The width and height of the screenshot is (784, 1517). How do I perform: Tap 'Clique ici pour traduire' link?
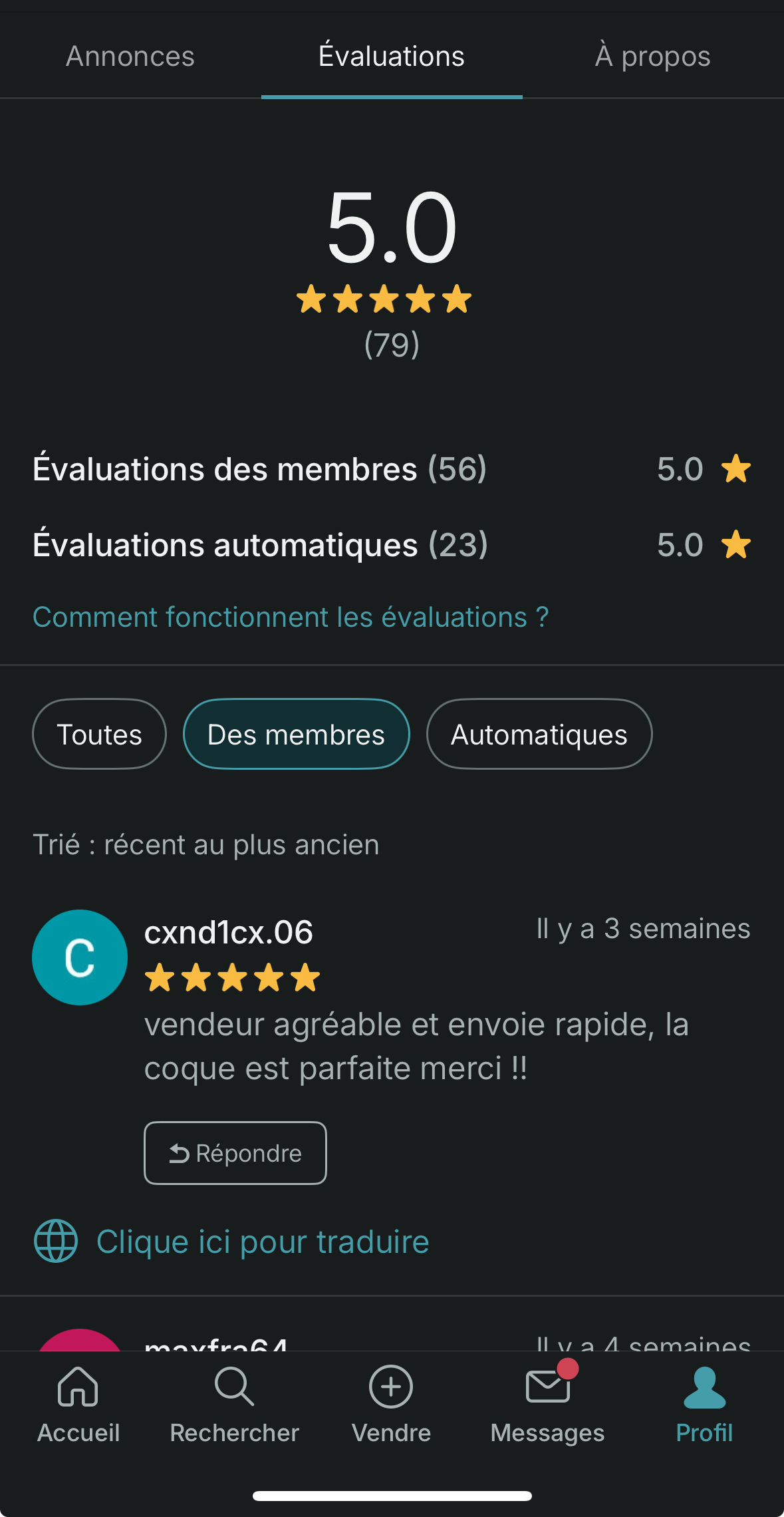point(263,1242)
